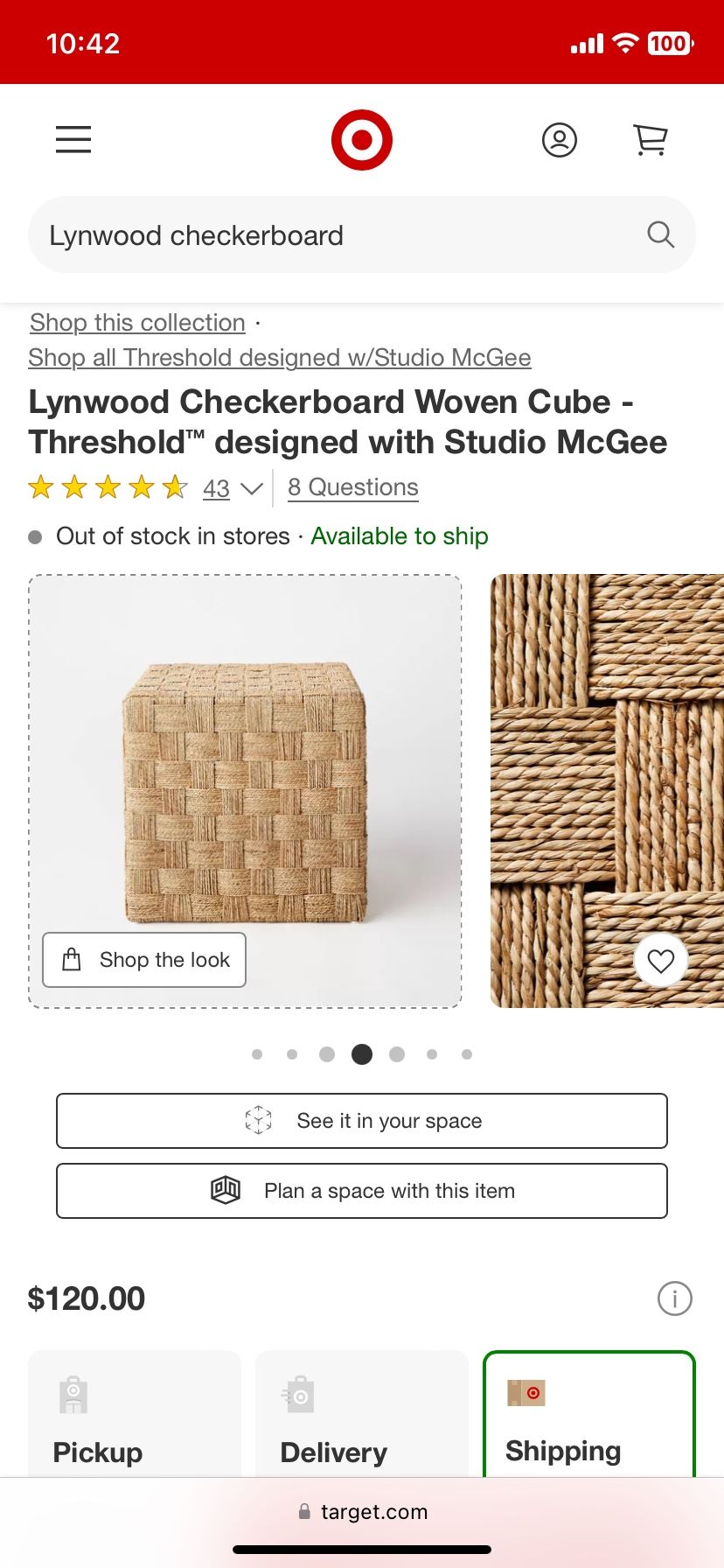The image size is (724, 1568).
Task: Tap the Target bullseye logo
Action: coord(361,140)
